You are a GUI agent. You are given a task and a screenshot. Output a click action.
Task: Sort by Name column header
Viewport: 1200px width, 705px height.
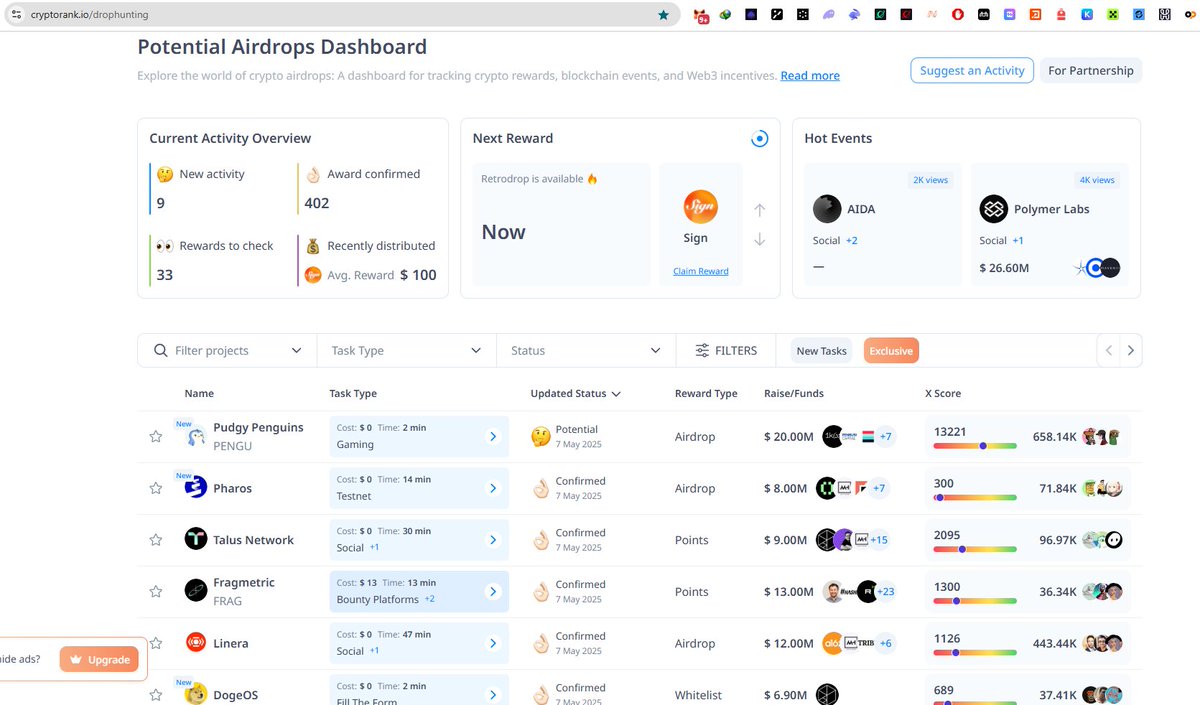pyautogui.click(x=199, y=394)
